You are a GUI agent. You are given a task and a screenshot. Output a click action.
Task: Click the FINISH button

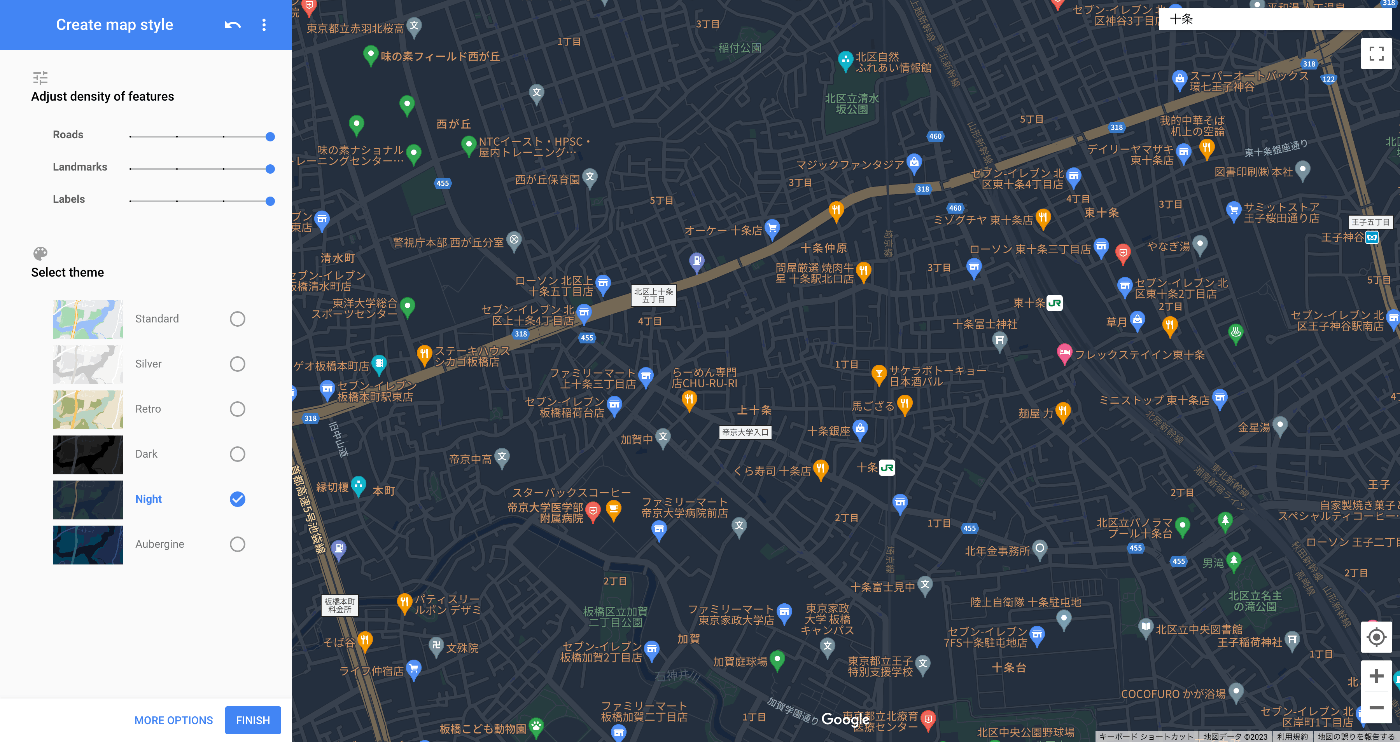click(253, 720)
